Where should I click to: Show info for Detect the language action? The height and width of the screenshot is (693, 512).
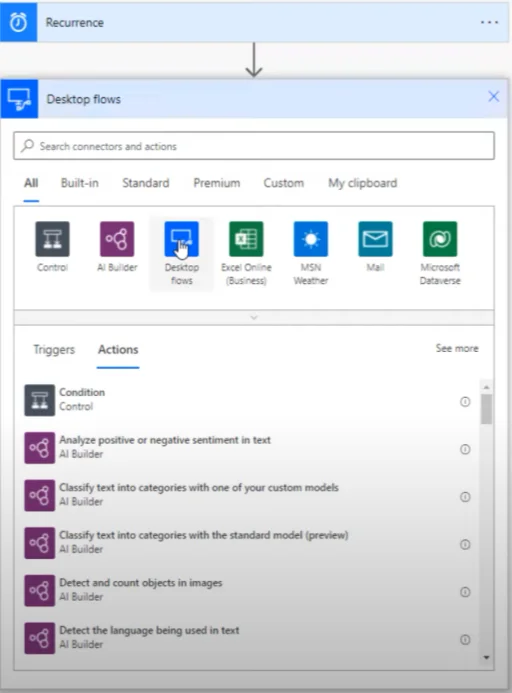coord(465,640)
